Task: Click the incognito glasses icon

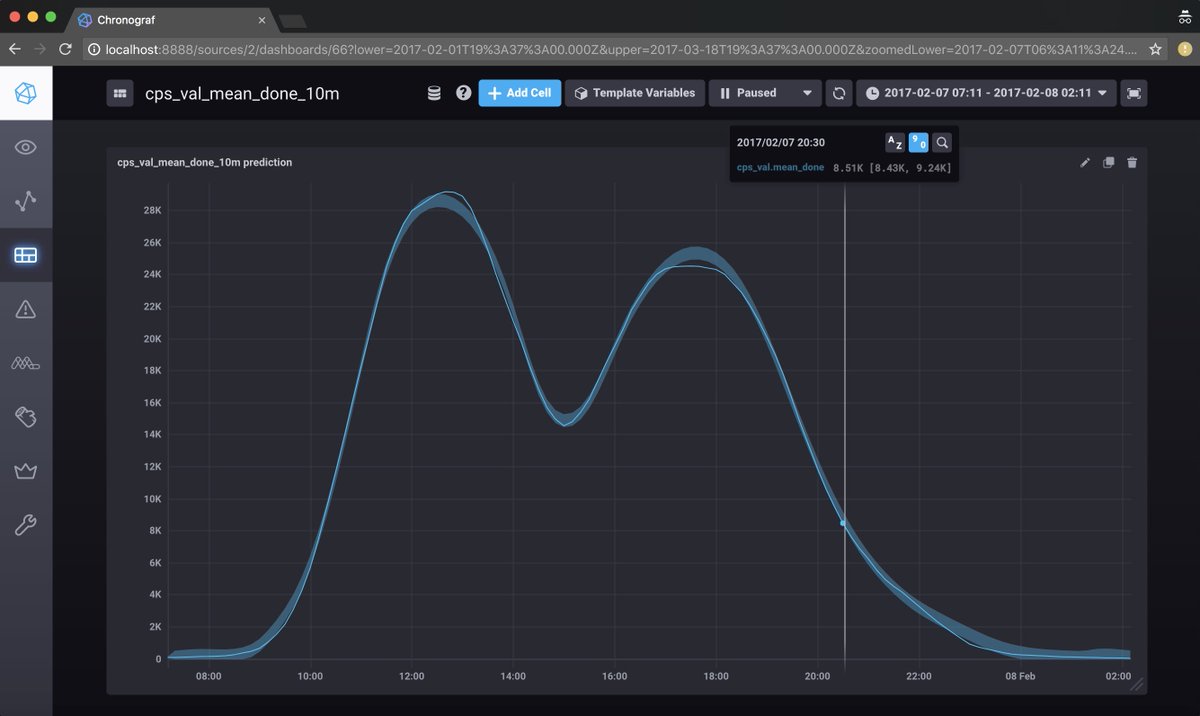Action: click(1183, 17)
